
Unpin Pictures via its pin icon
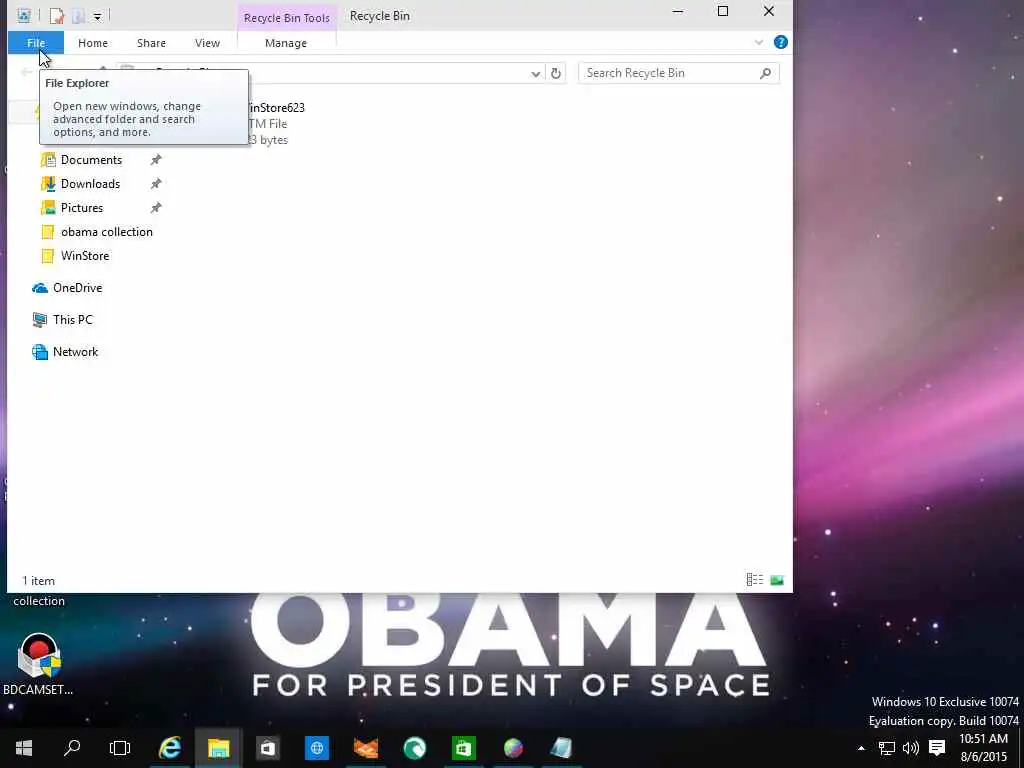[x=155, y=208]
